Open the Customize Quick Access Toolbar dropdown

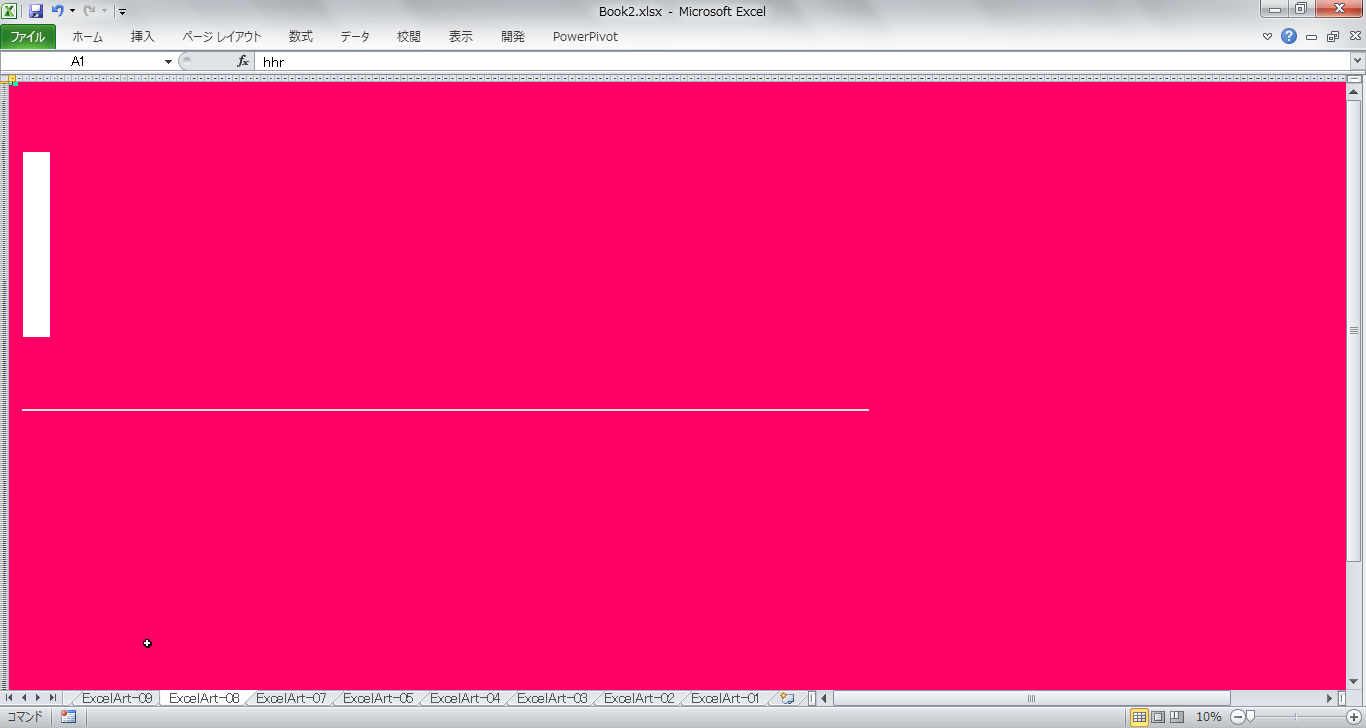coord(122,12)
